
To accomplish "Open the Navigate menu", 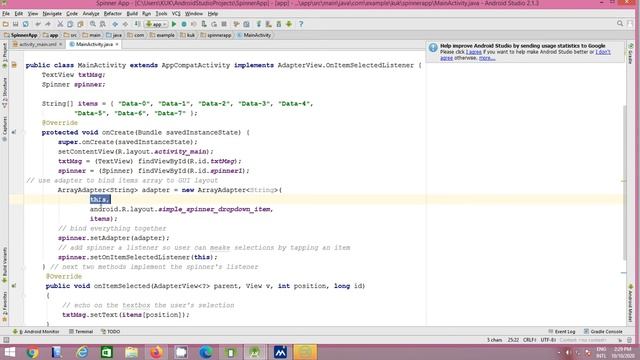I will [52, 13].
